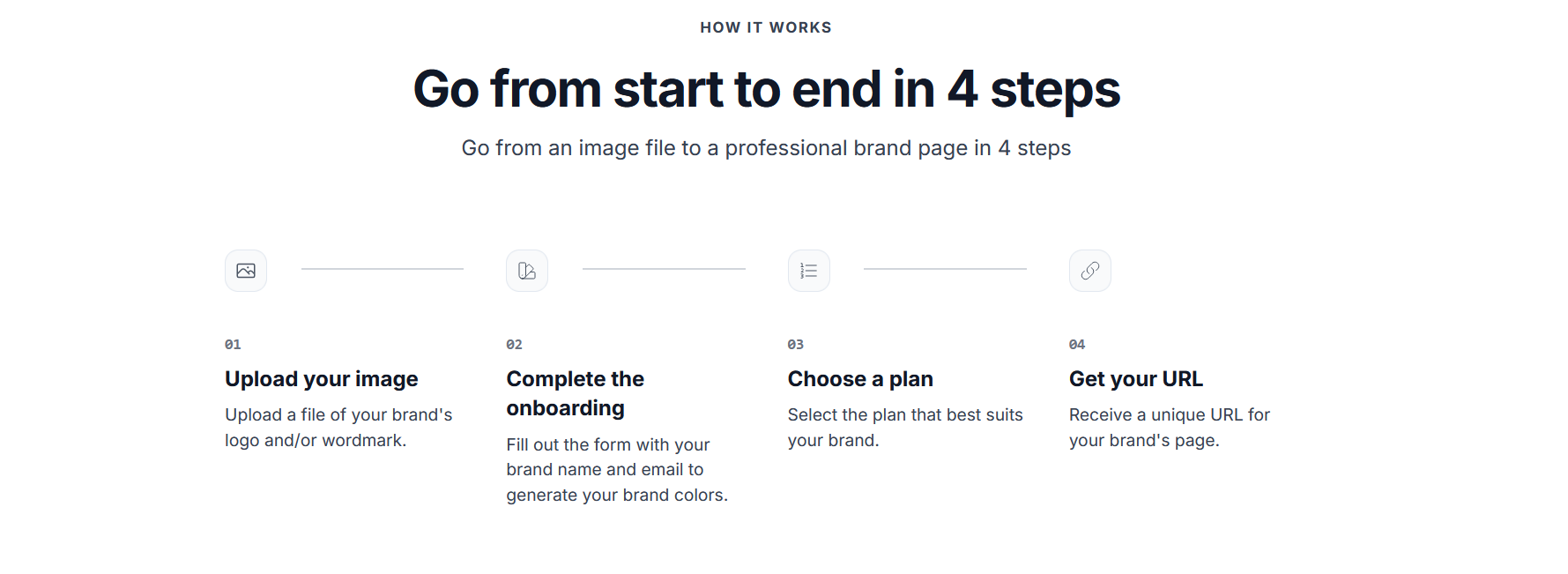Select the 'Complete the onboarding' heading
1568x574 pixels.
(576, 393)
